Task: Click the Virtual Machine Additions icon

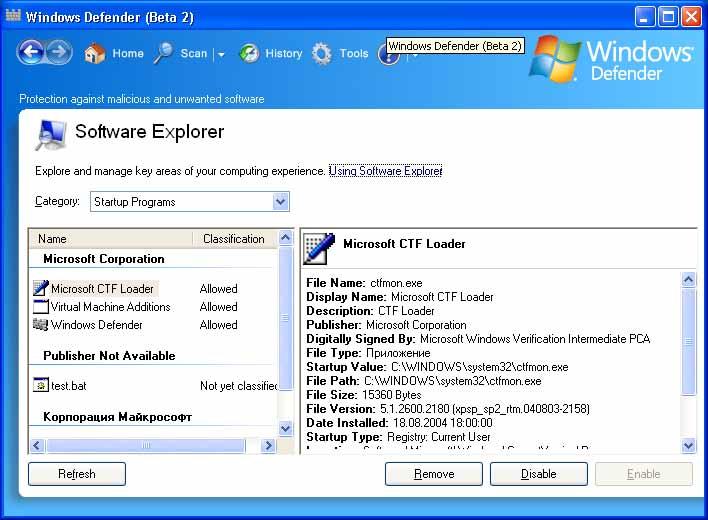Action: 41,306
